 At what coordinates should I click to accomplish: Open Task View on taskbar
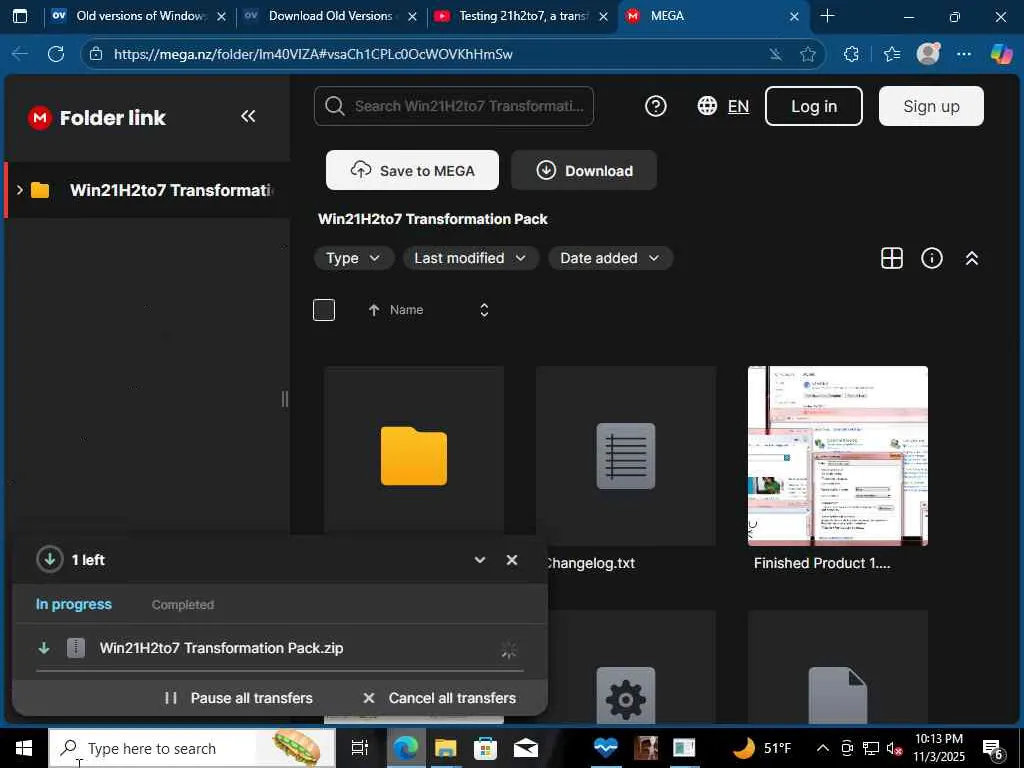360,748
